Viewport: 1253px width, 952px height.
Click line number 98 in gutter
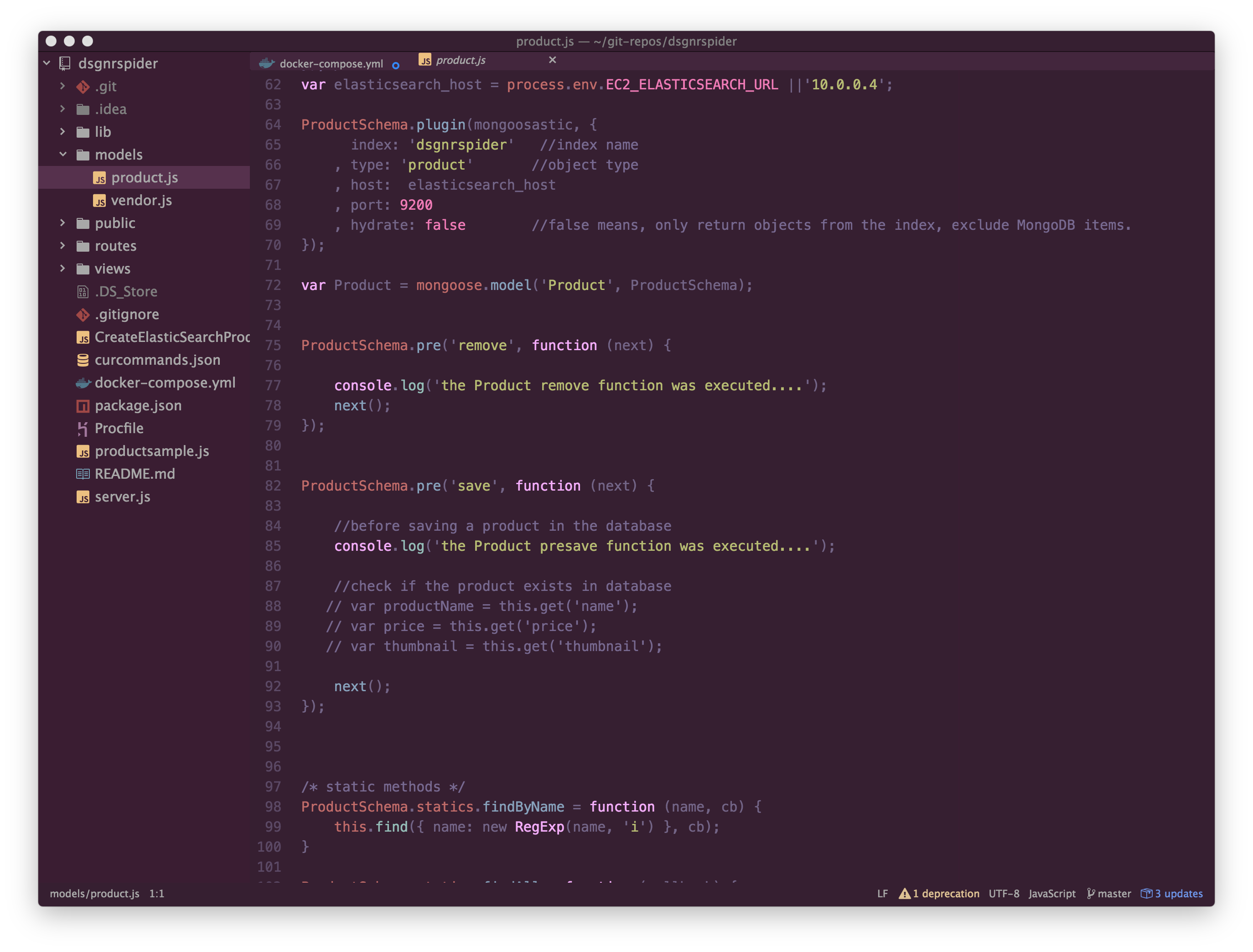pos(273,807)
